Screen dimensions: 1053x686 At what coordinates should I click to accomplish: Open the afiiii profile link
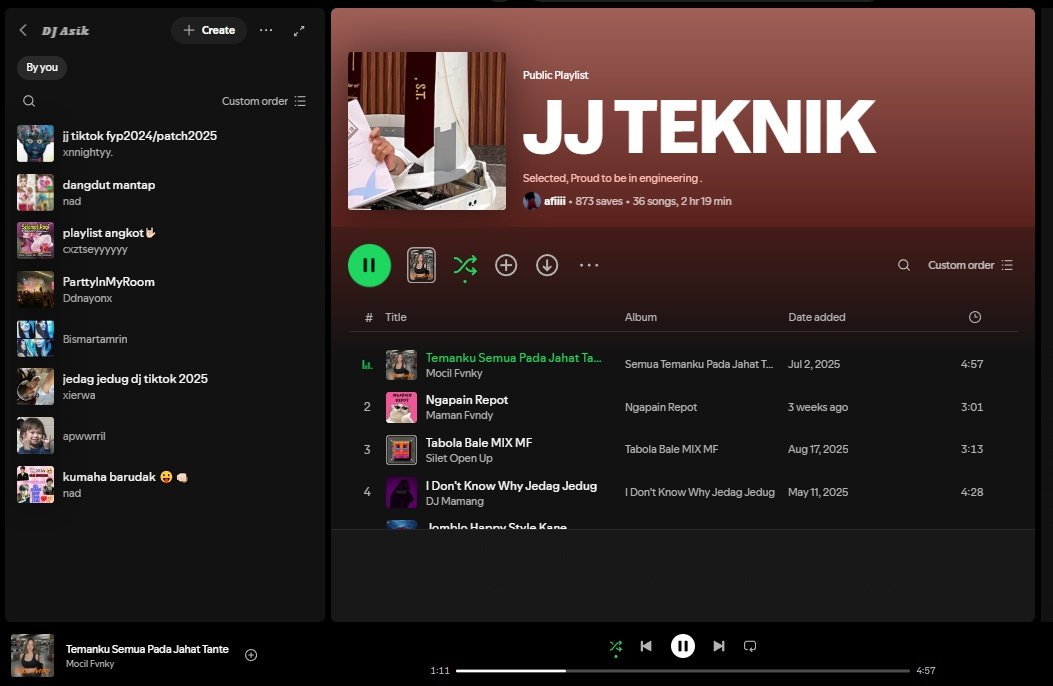[554, 201]
